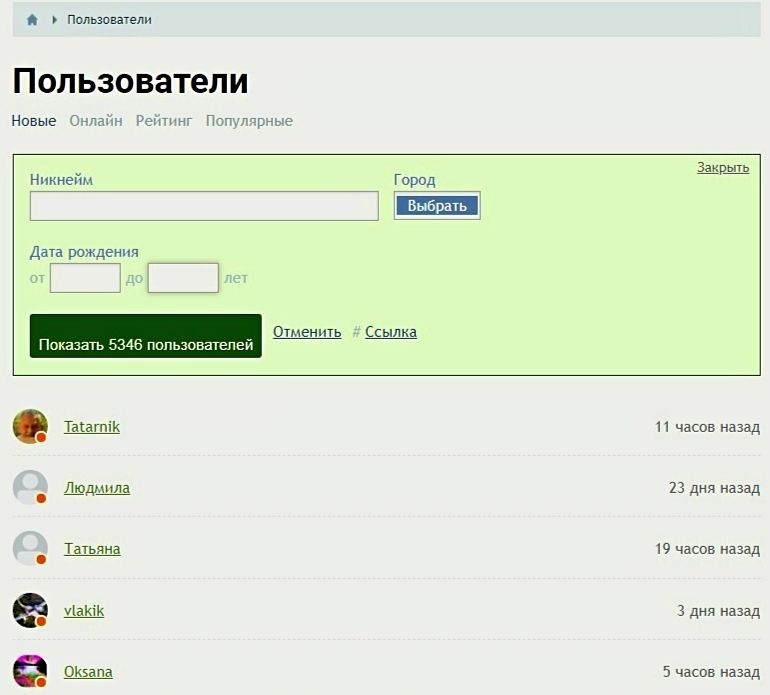Open Пользователи breadcrumb link

point(109,20)
